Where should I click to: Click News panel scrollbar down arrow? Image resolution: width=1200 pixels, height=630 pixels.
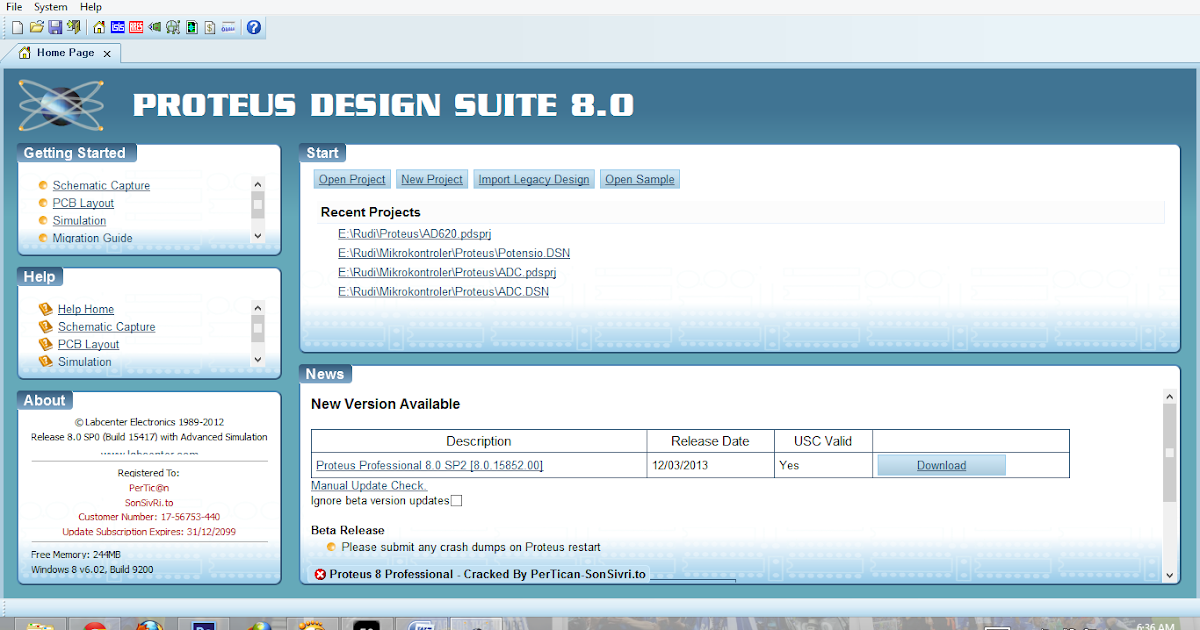(1170, 575)
